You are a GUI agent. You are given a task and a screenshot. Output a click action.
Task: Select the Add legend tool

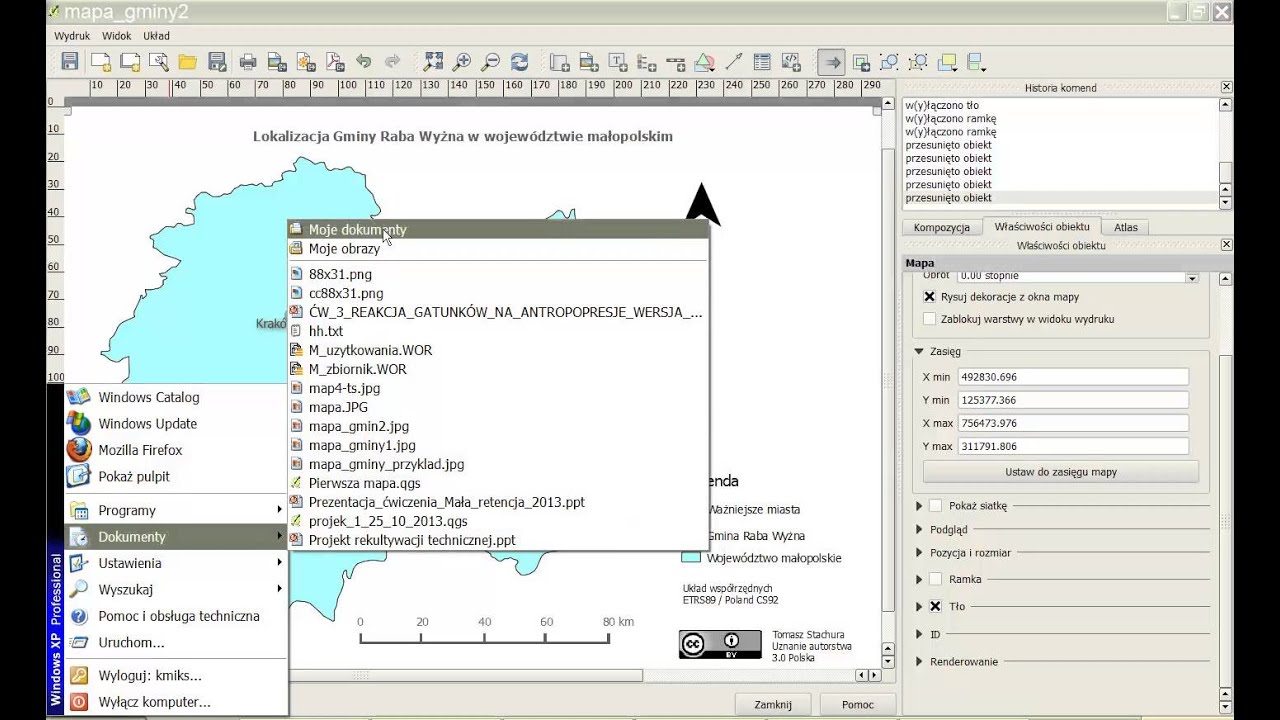647,62
